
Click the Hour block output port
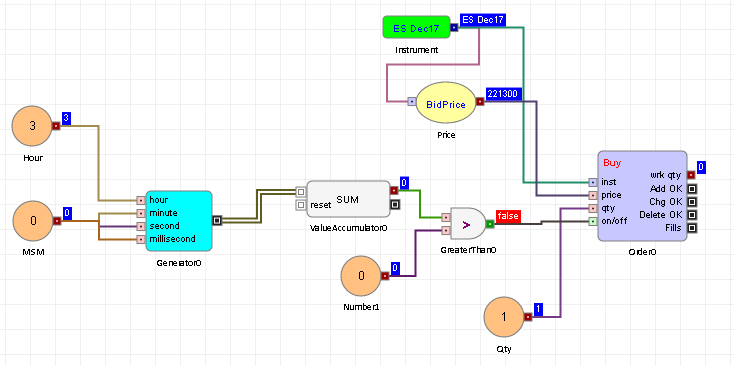(x=56, y=125)
